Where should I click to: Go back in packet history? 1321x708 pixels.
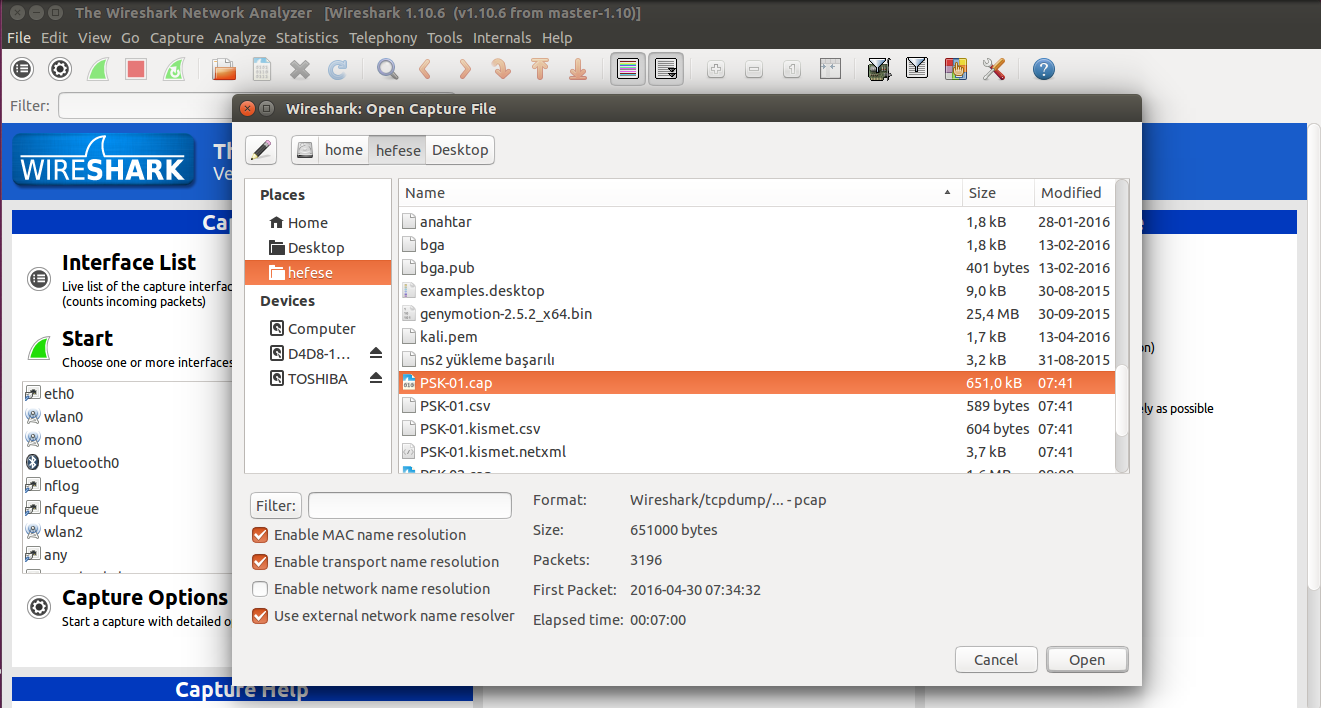pyautogui.click(x=425, y=69)
